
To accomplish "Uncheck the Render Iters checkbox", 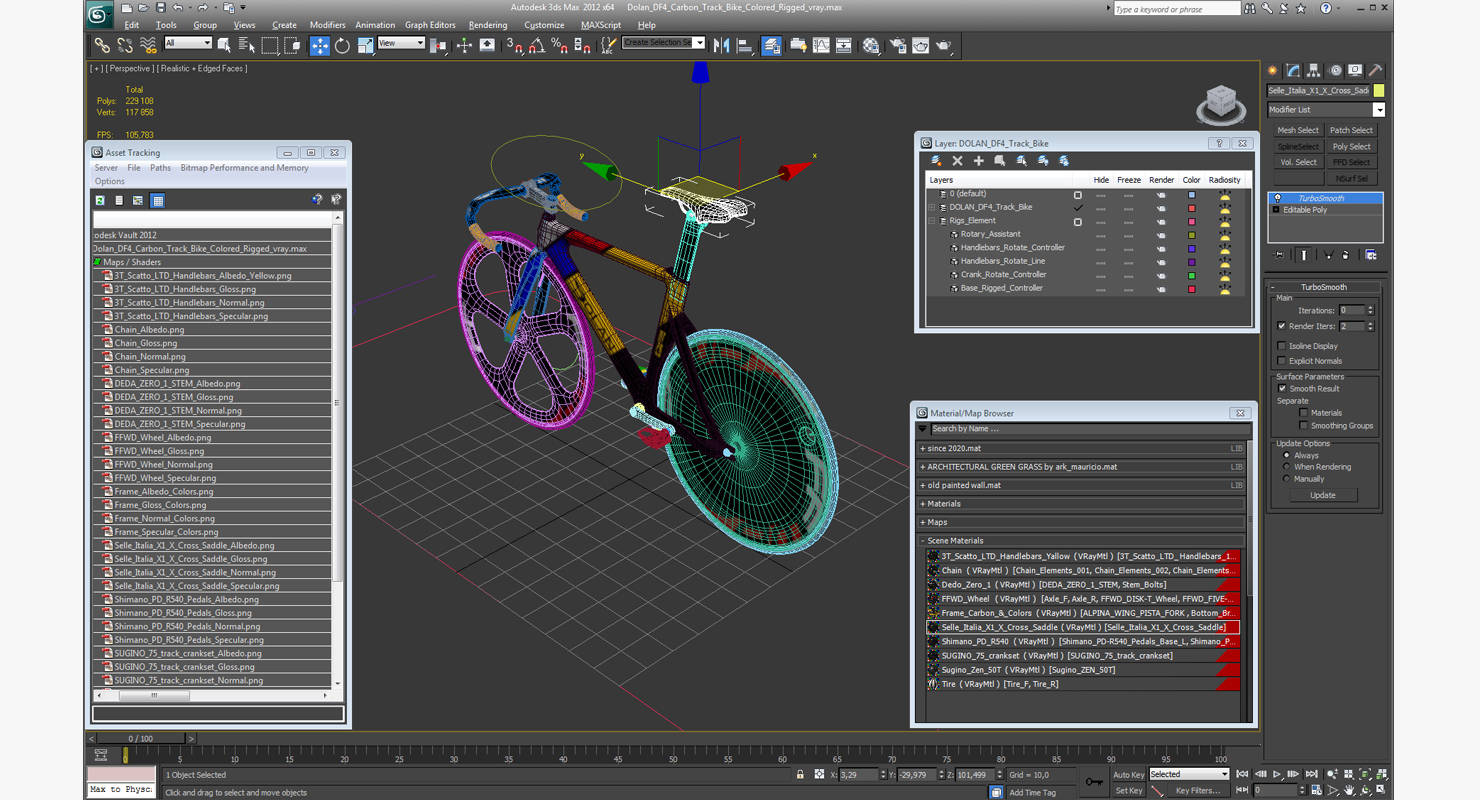I will click(1282, 326).
